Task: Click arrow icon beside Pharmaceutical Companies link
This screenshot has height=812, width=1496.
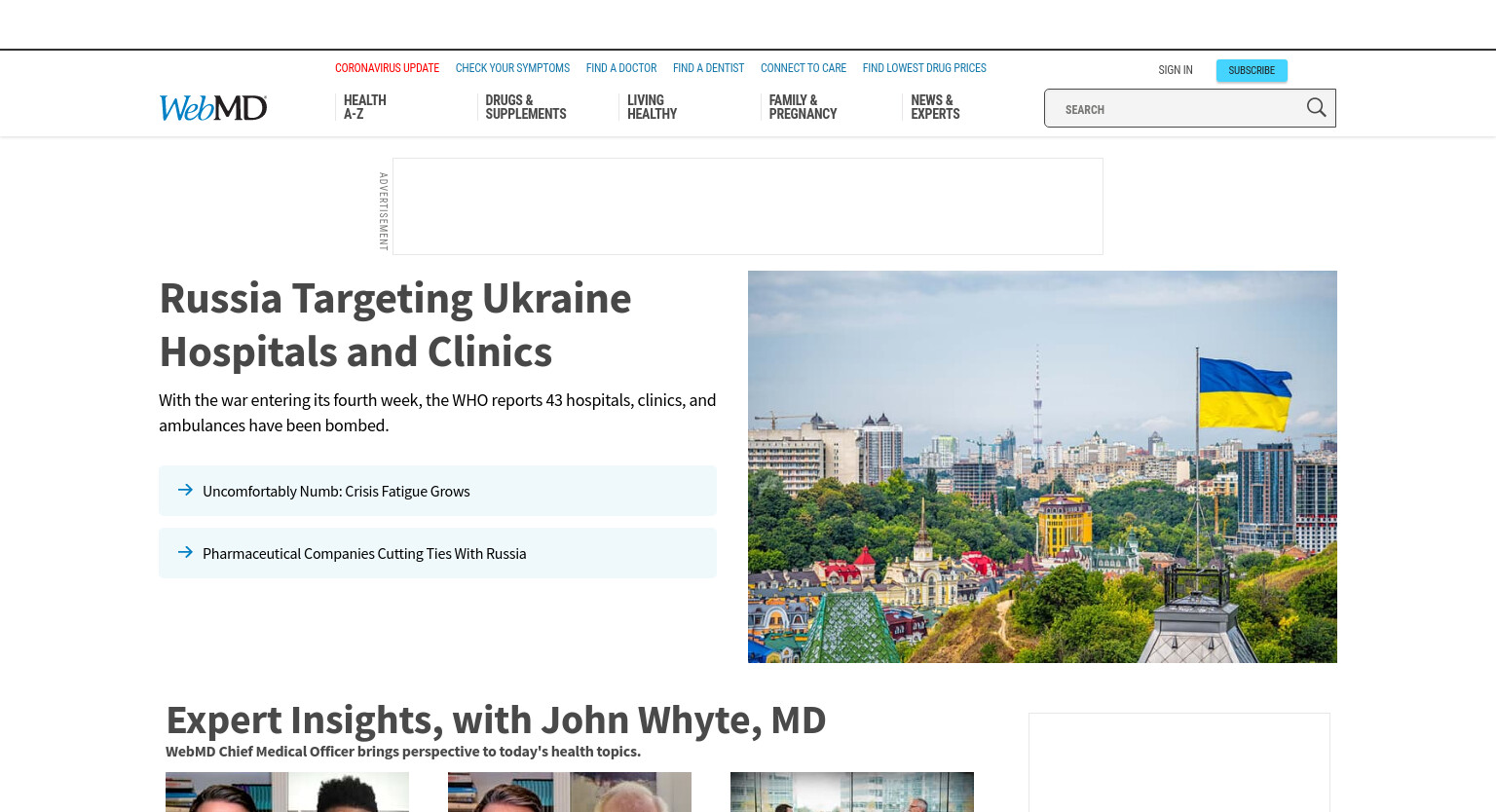Action: tap(185, 552)
